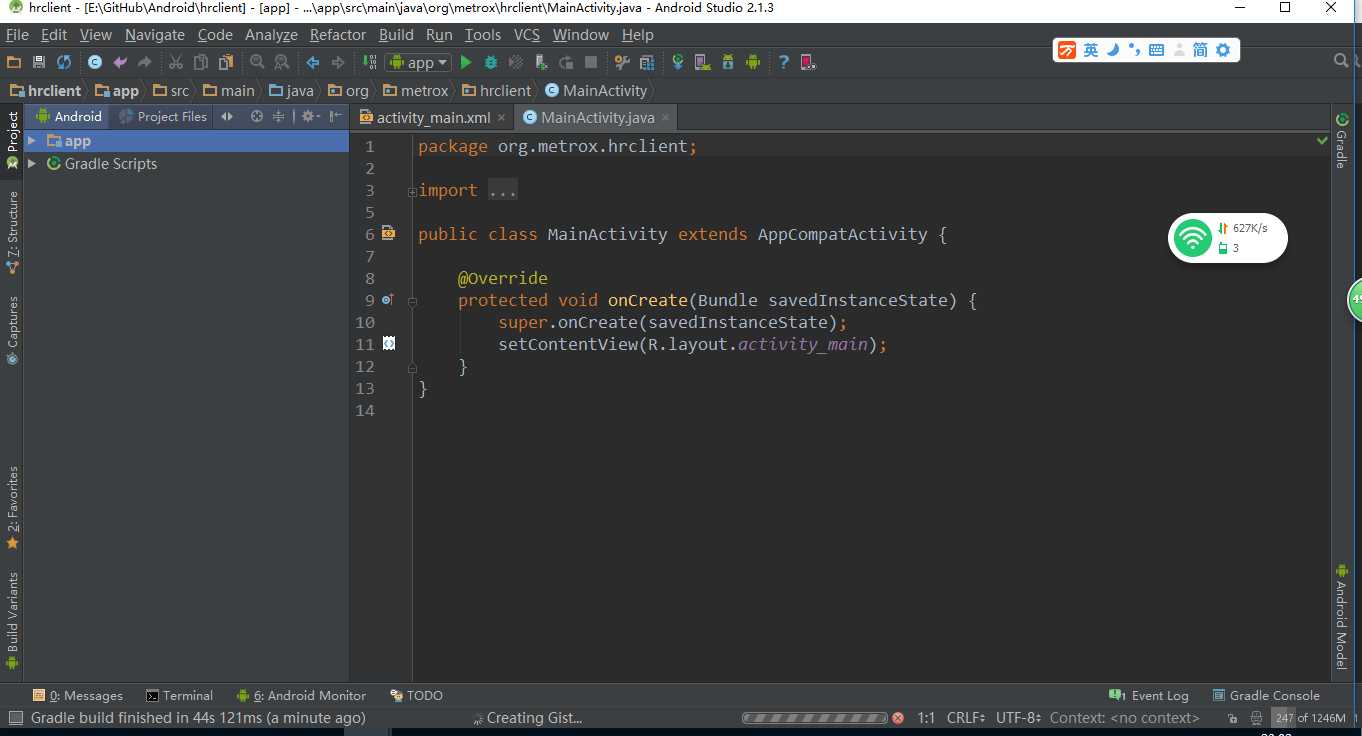Image resolution: width=1362 pixels, height=736 pixels.
Task: Open the app run configuration dropdown
Action: [x=419, y=62]
